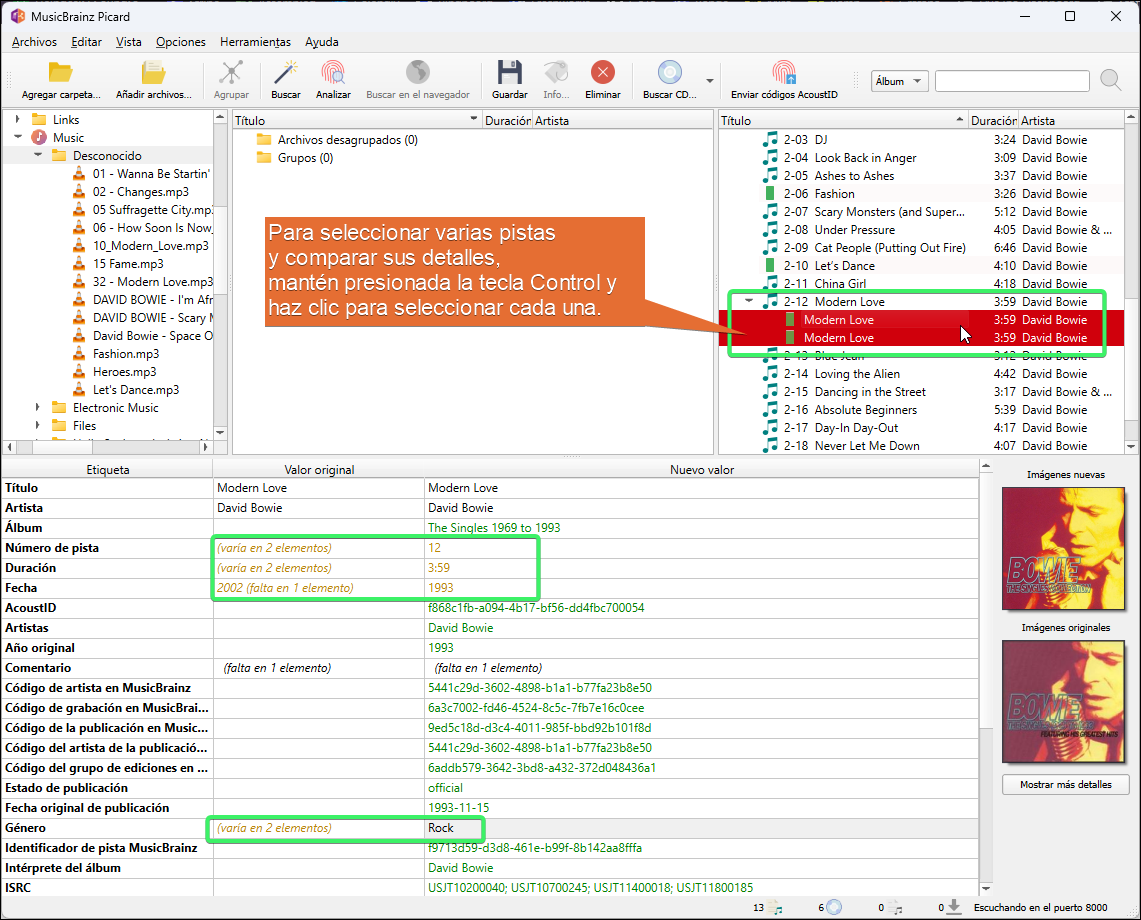Click the Buscar magic wand icon
The image size is (1141, 920).
coord(285,73)
